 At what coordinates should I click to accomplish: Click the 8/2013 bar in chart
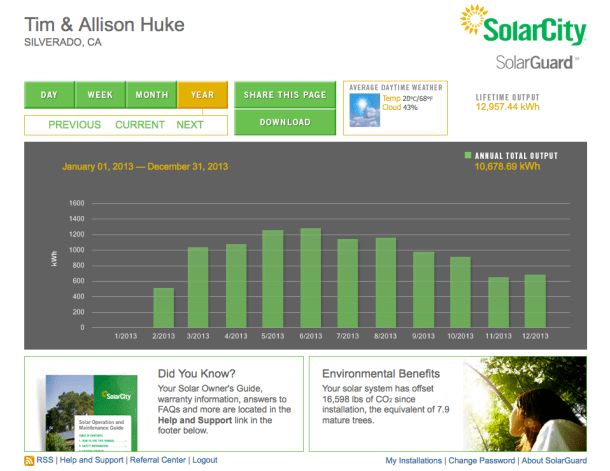(386, 282)
